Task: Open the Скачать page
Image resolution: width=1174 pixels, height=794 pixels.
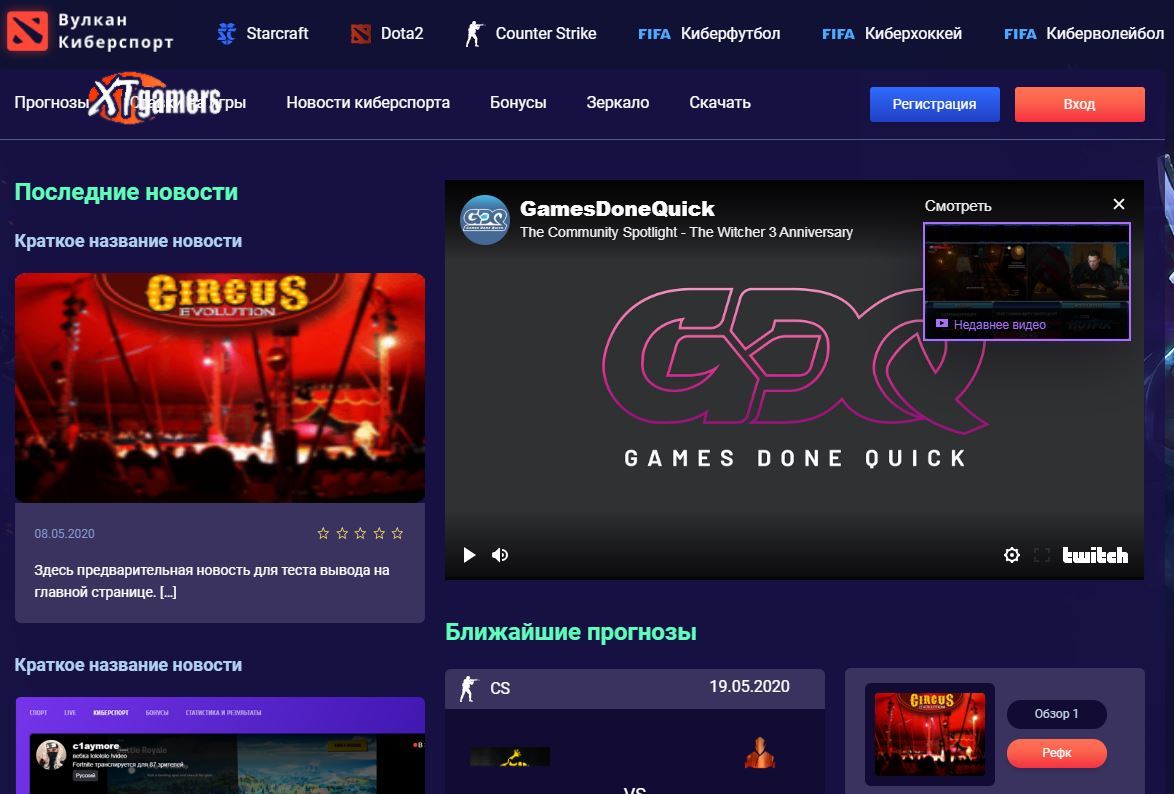Action: 720,103
